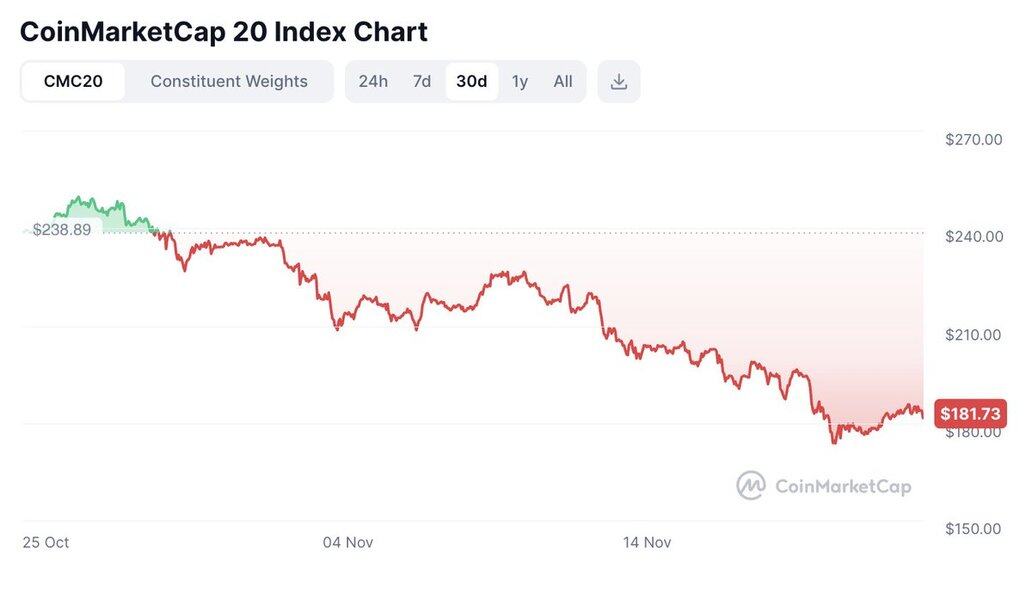Click the $150.00 price axis label
The height and width of the screenshot is (590, 1032).
pyautogui.click(x=973, y=528)
